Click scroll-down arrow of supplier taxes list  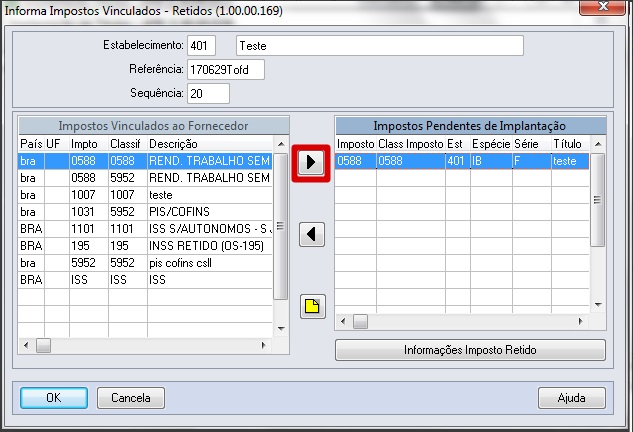(281, 329)
